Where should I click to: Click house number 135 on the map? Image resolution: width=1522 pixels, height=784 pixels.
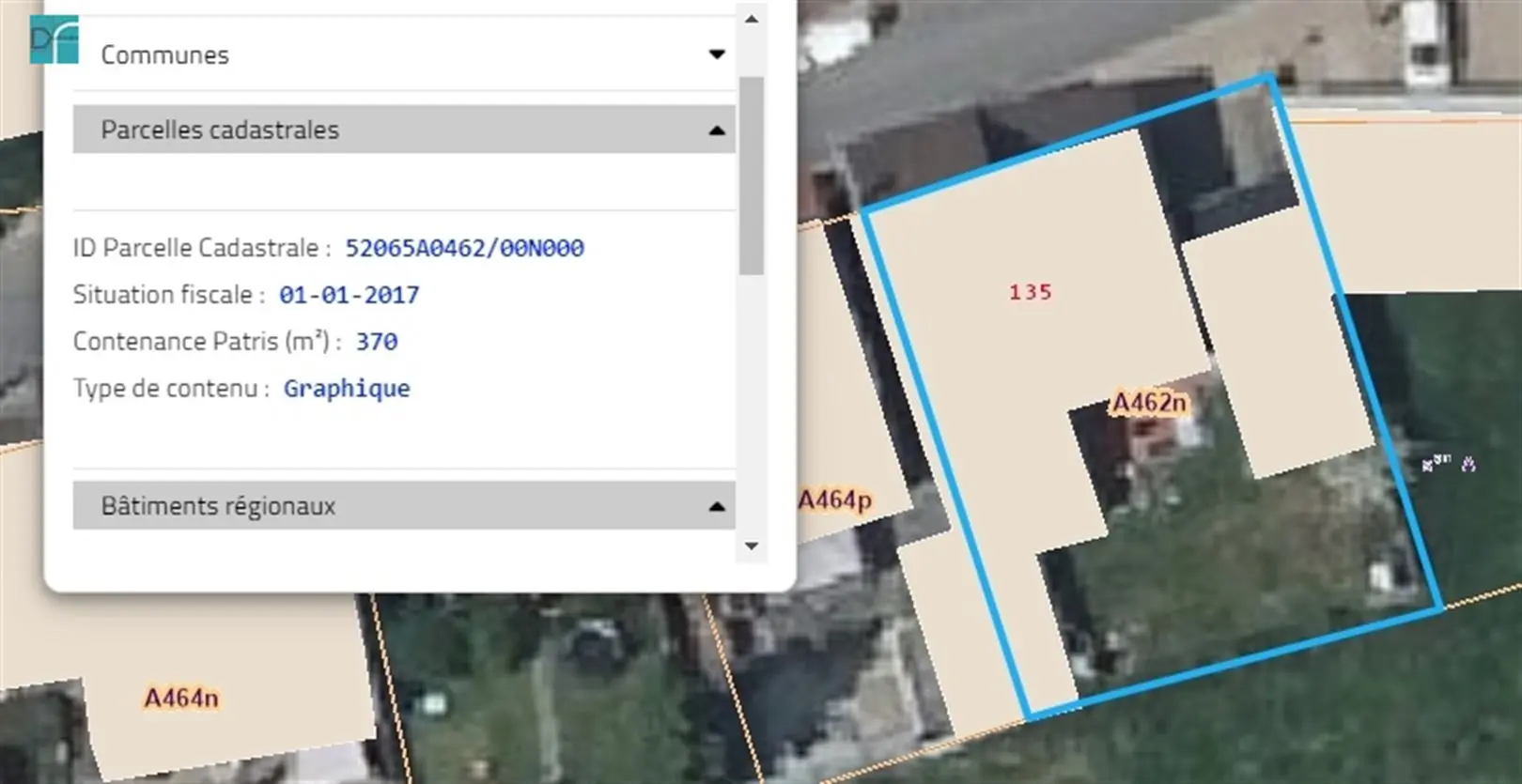click(1030, 293)
